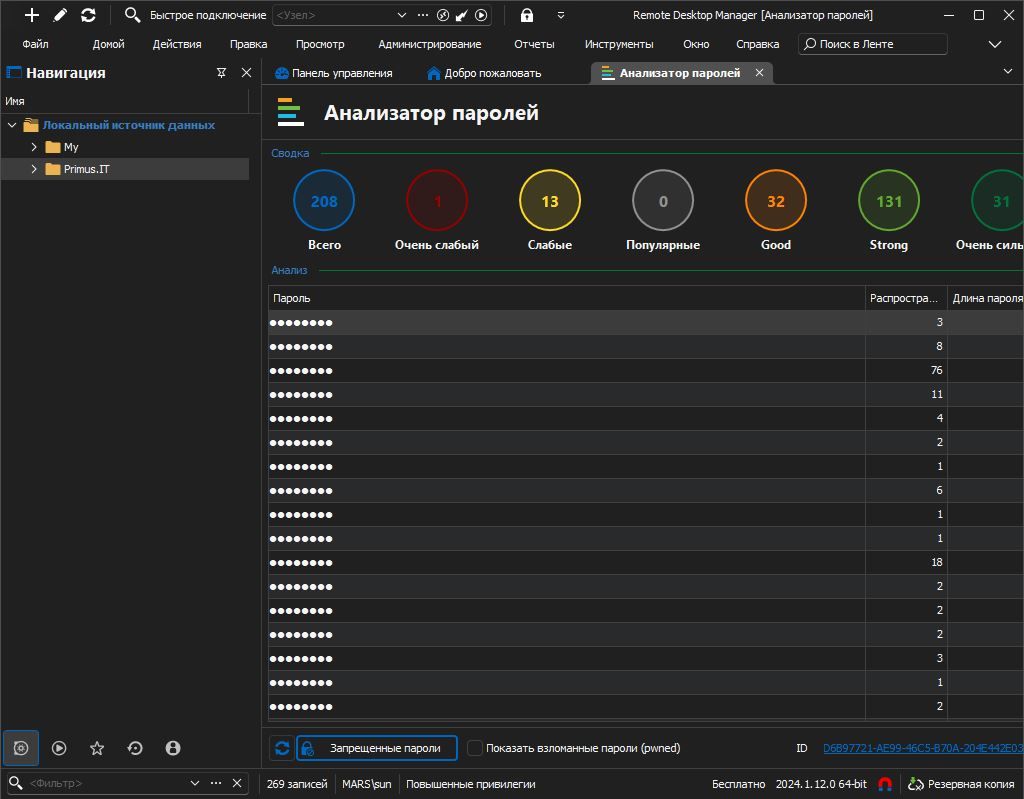1024x799 pixels.
Task: Open the user vault person icon
Action: pyautogui.click(x=172, y=748)
